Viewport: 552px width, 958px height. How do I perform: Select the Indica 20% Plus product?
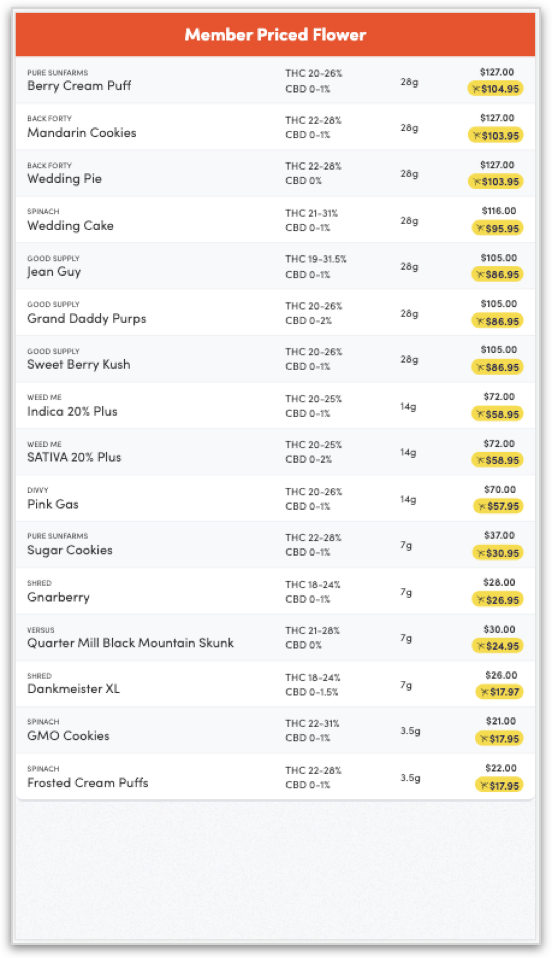(275, 405)
